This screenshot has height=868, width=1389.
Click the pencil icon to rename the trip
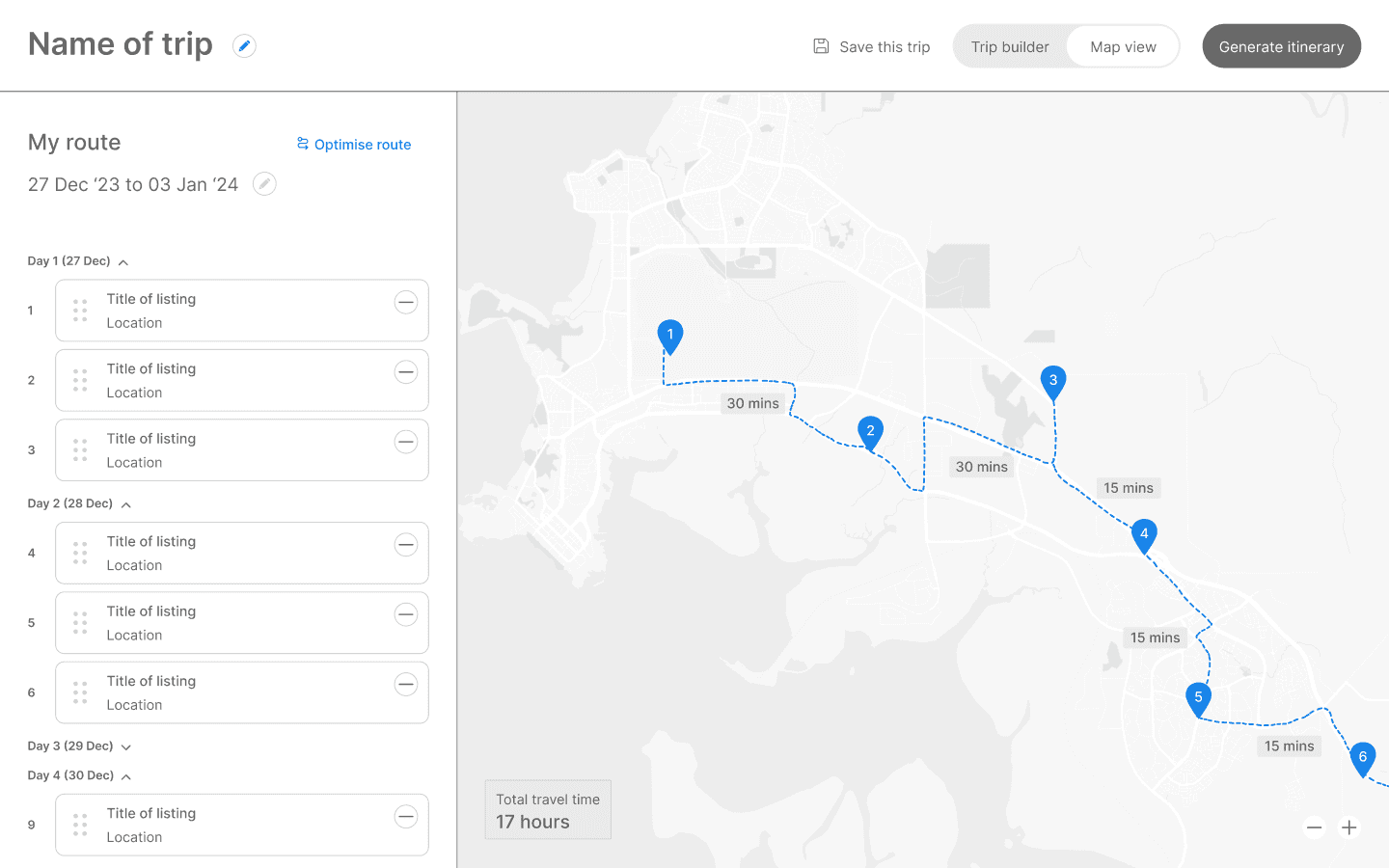[244, 45]
